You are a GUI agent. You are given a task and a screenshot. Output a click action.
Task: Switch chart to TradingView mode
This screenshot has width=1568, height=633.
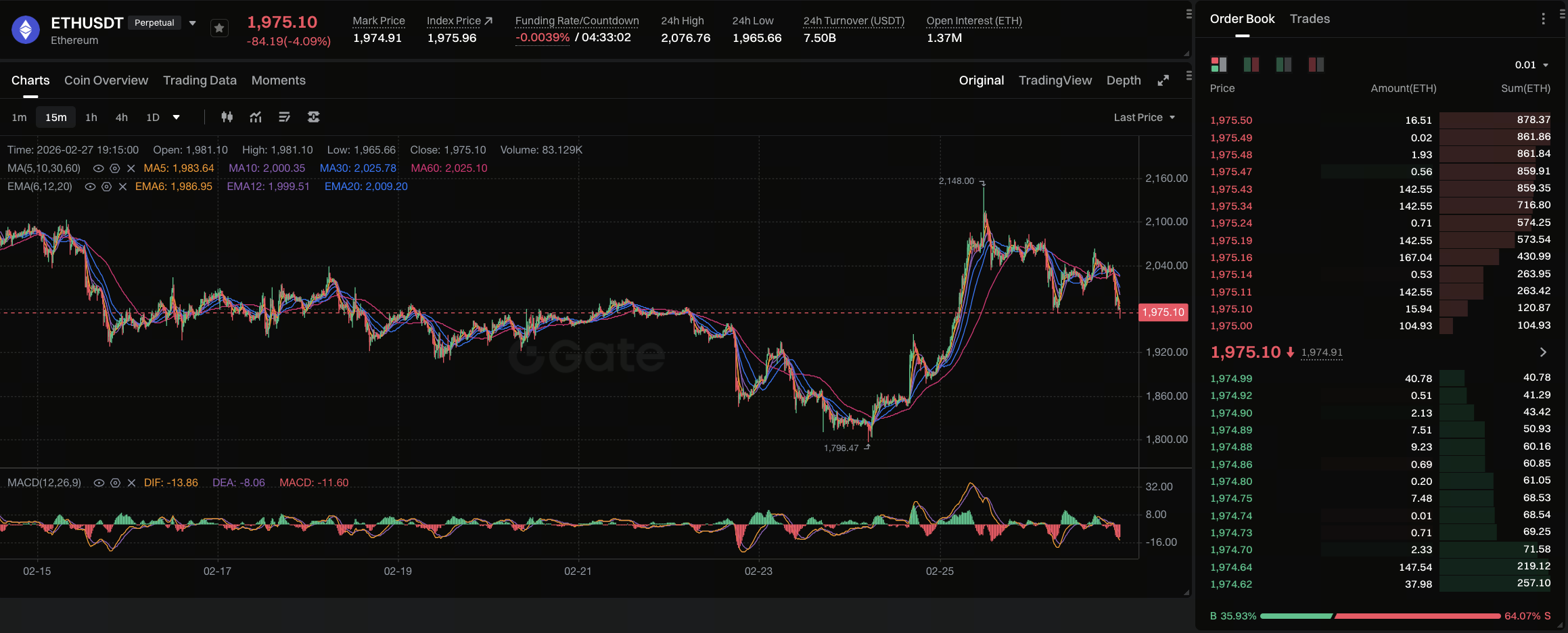pyautogui.click(x=1055, y=80)
